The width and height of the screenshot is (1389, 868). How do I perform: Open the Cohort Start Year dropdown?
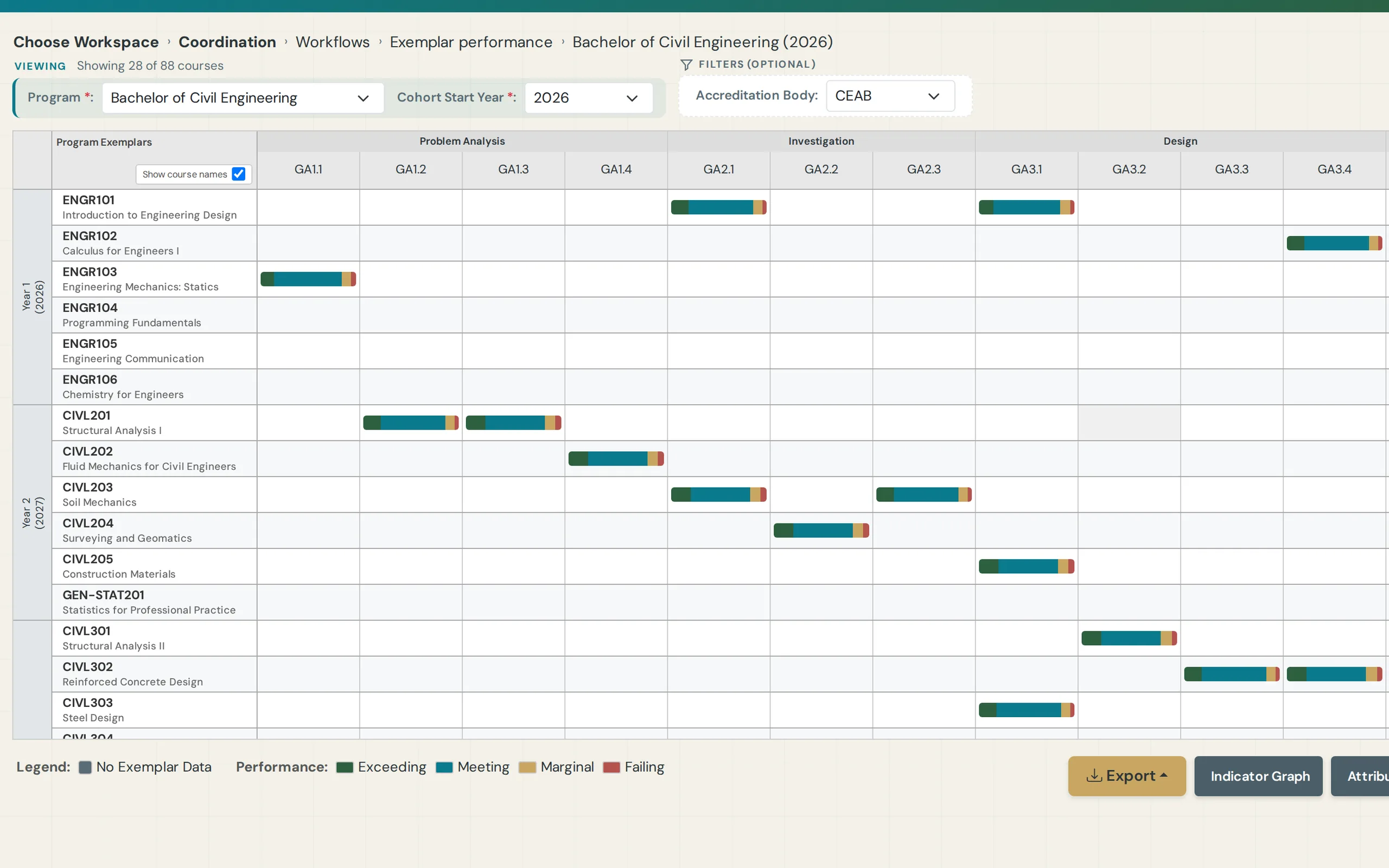click(x=588, y=98)
